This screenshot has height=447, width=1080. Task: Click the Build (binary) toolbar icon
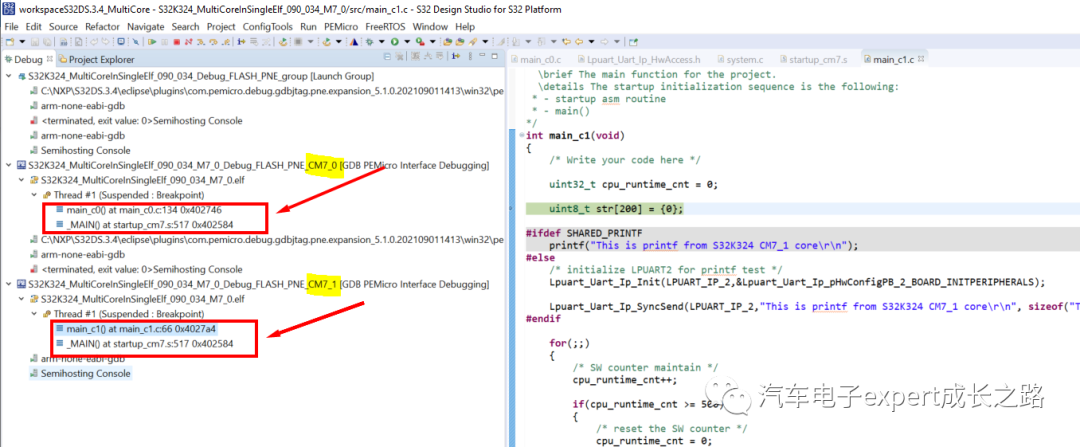point(63,41)
